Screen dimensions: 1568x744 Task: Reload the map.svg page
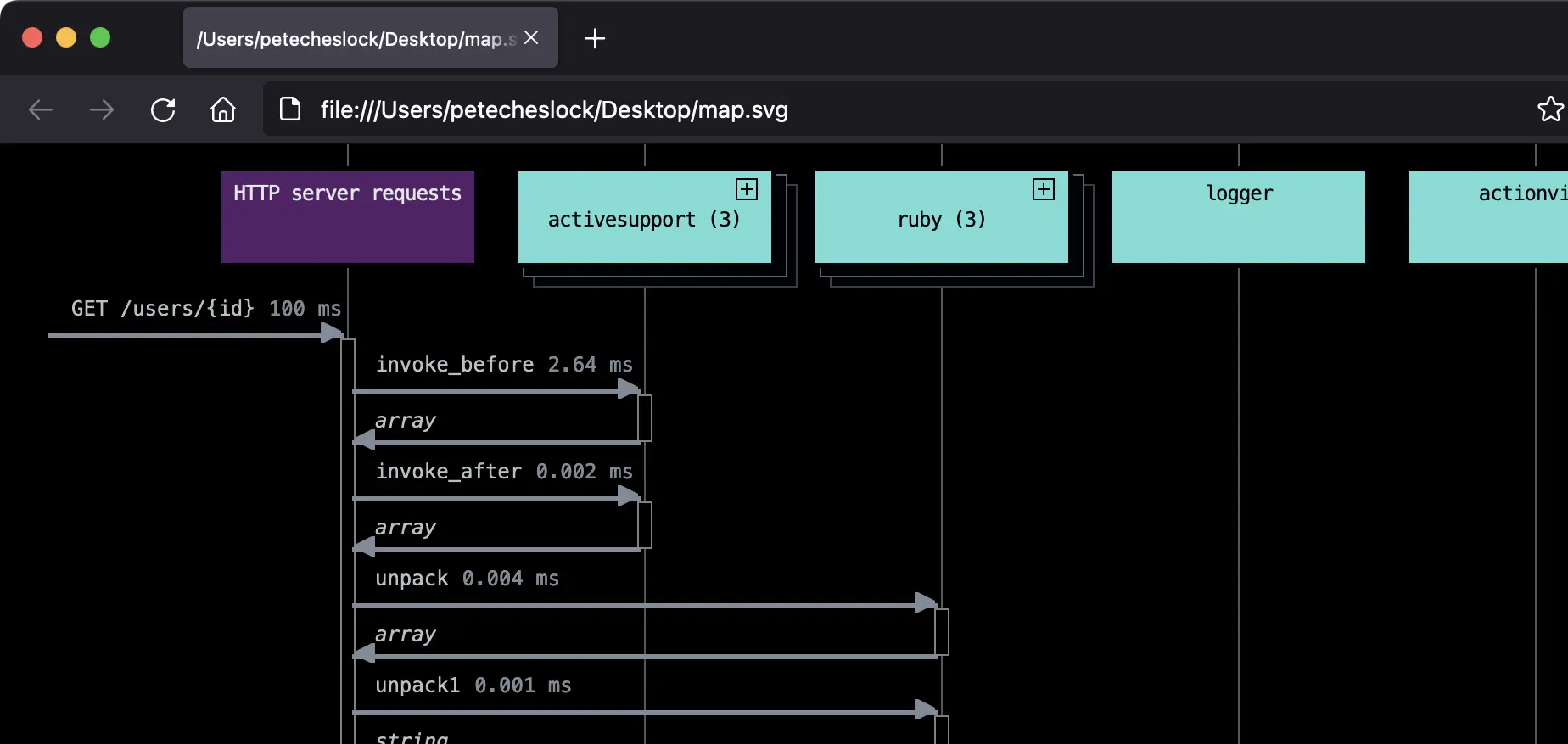[x=163, y=109]
